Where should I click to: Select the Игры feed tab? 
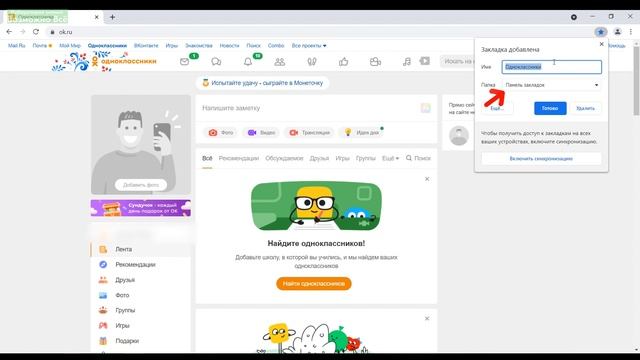tap(342, 158)
